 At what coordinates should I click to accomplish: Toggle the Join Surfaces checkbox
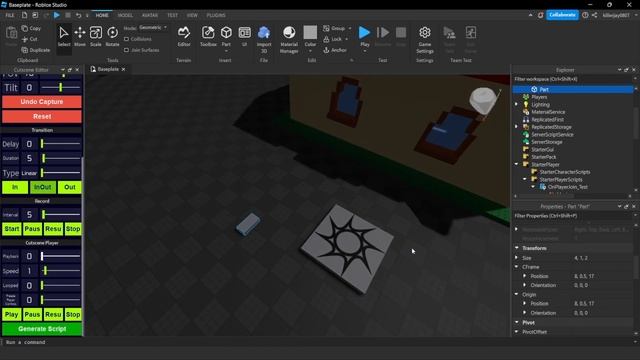(127, 50)
